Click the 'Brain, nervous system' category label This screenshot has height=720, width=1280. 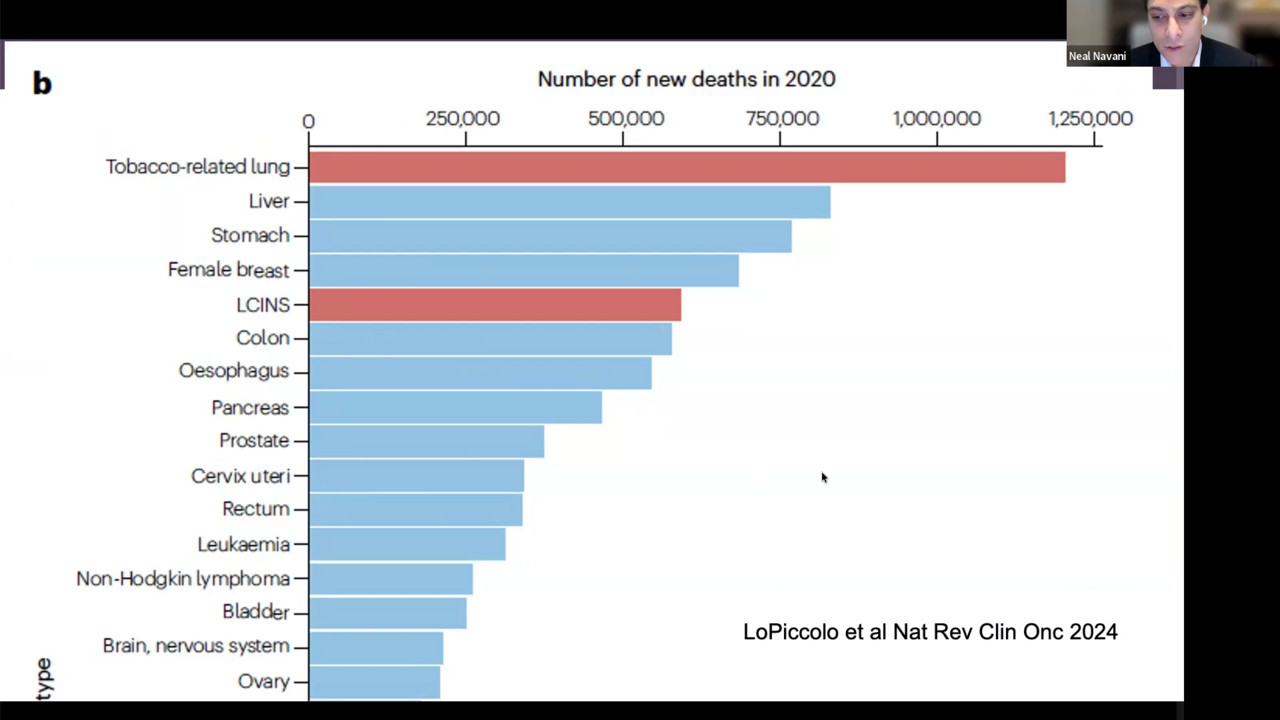click(x=196, y=646)
